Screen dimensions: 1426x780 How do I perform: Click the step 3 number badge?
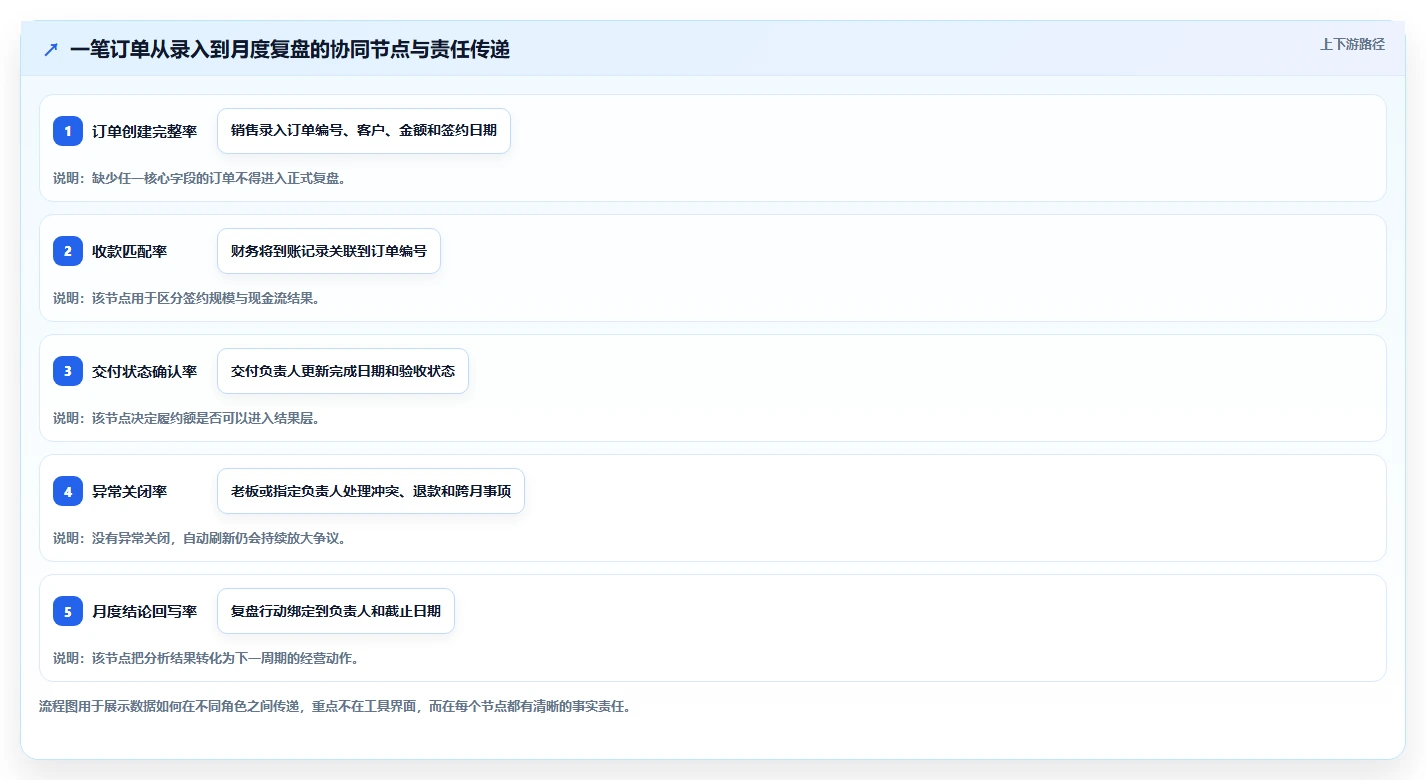(x=68, y=371)
